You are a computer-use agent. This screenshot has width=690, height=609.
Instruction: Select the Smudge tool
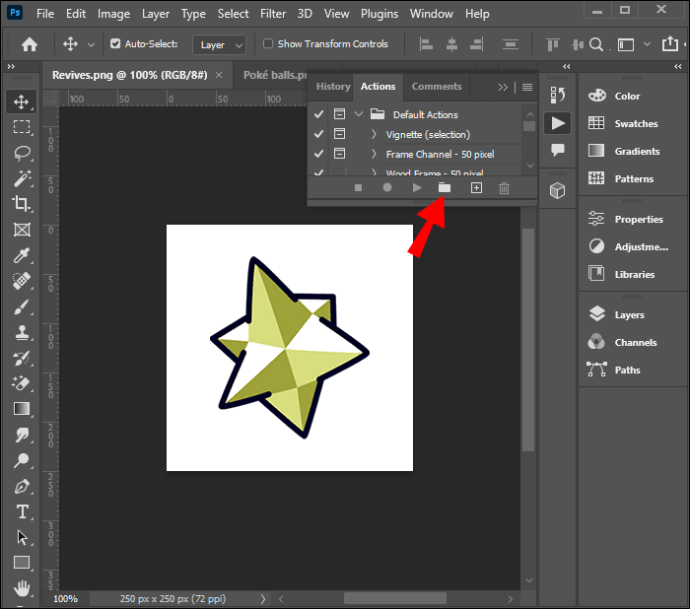point(22,435)
